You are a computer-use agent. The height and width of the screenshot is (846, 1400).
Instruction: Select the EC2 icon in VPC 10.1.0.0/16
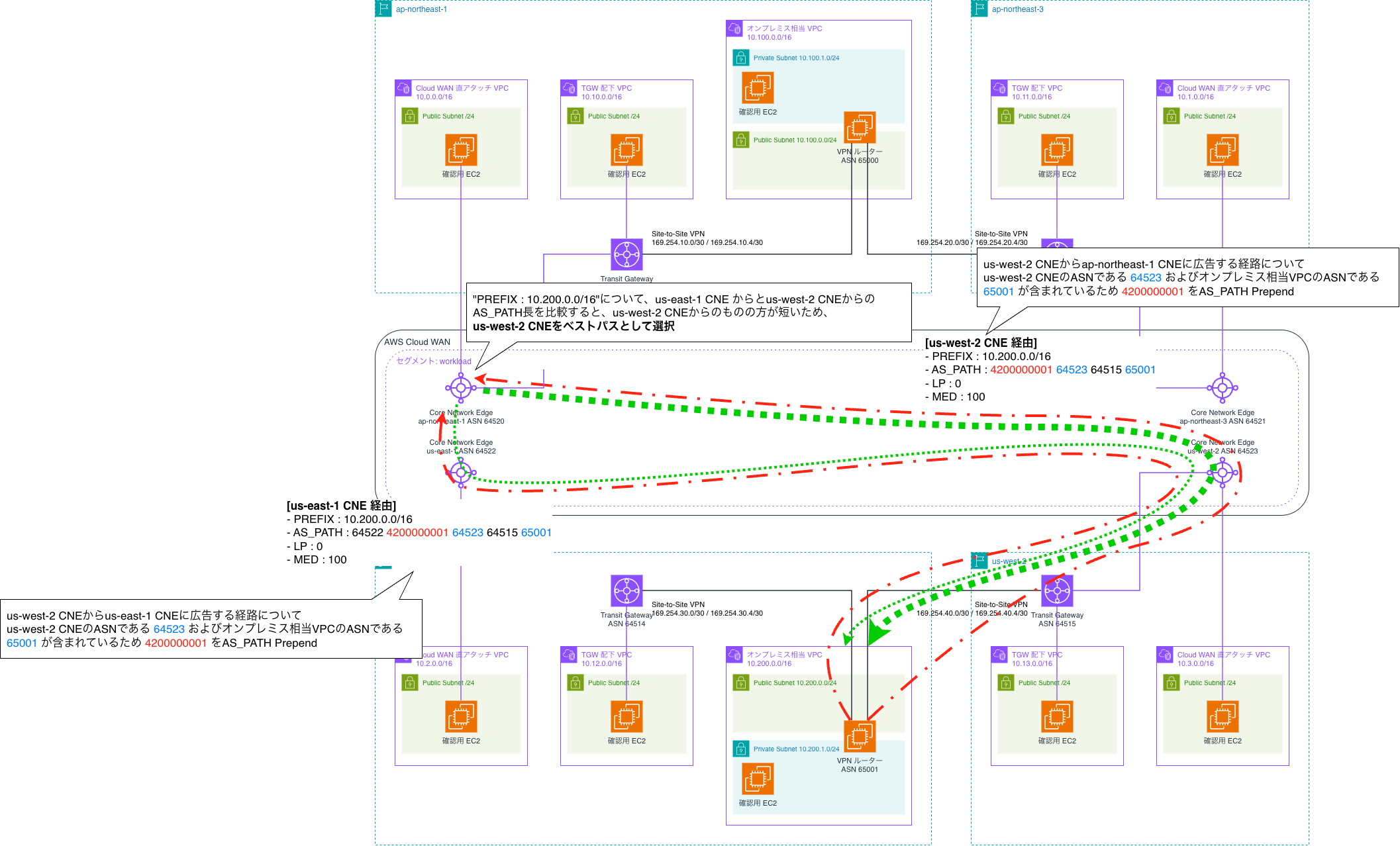1223,150
